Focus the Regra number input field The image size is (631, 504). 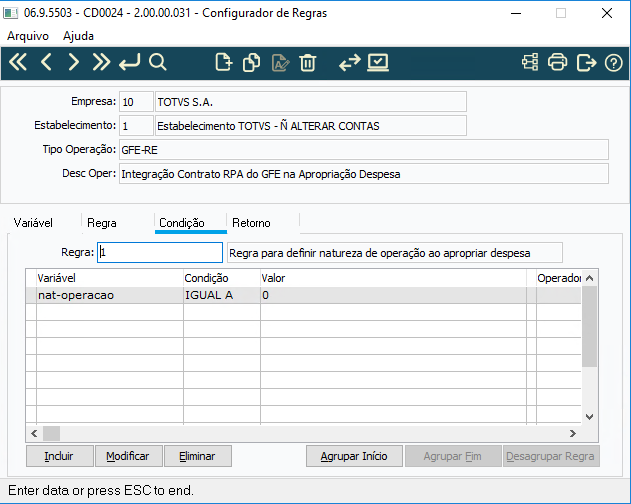[x=160, y=252]
